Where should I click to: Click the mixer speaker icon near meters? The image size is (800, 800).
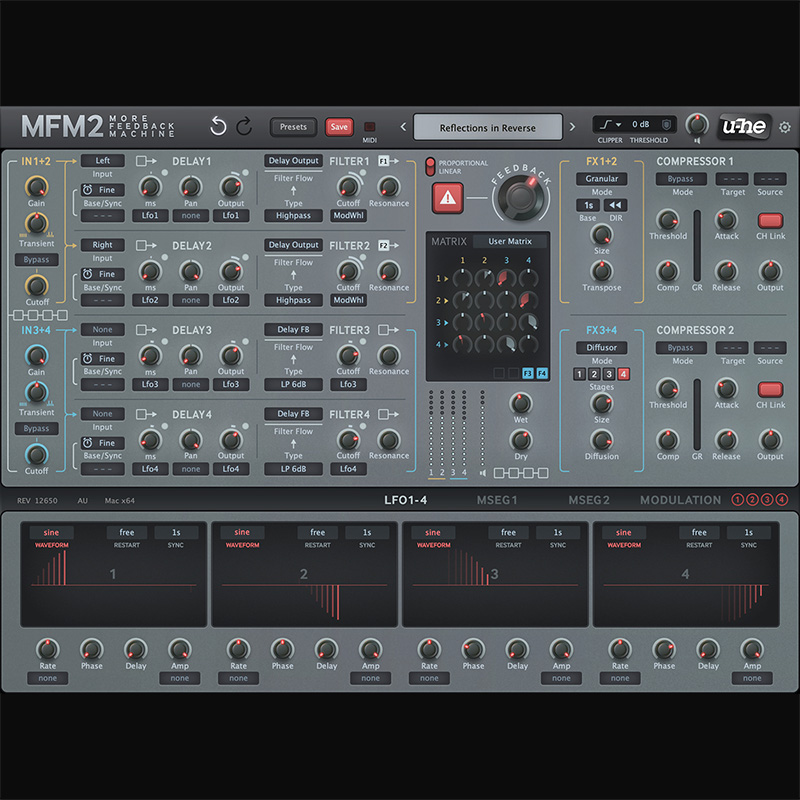483,473
